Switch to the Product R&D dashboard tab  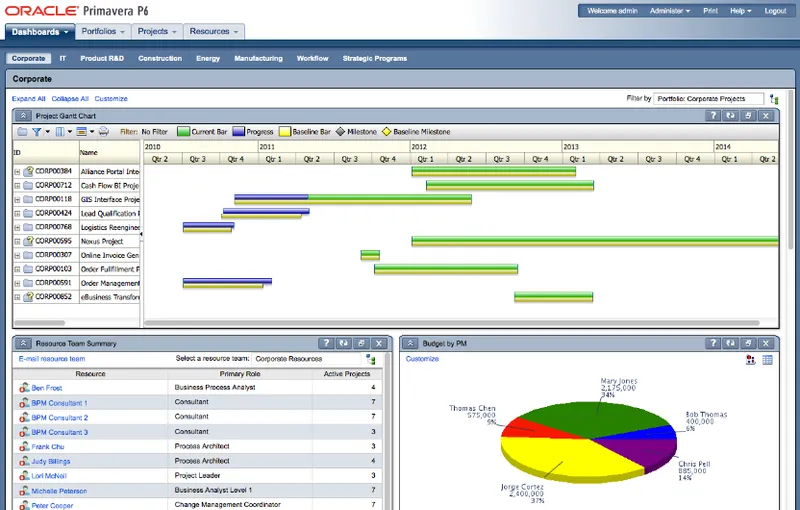pos(102,58)
